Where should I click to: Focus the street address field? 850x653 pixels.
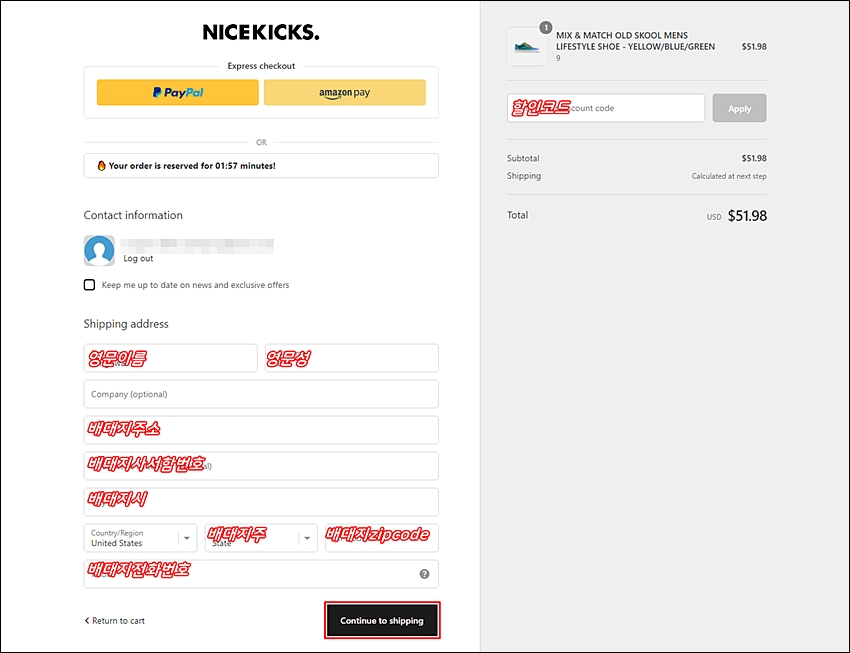[x=261, y=430]
